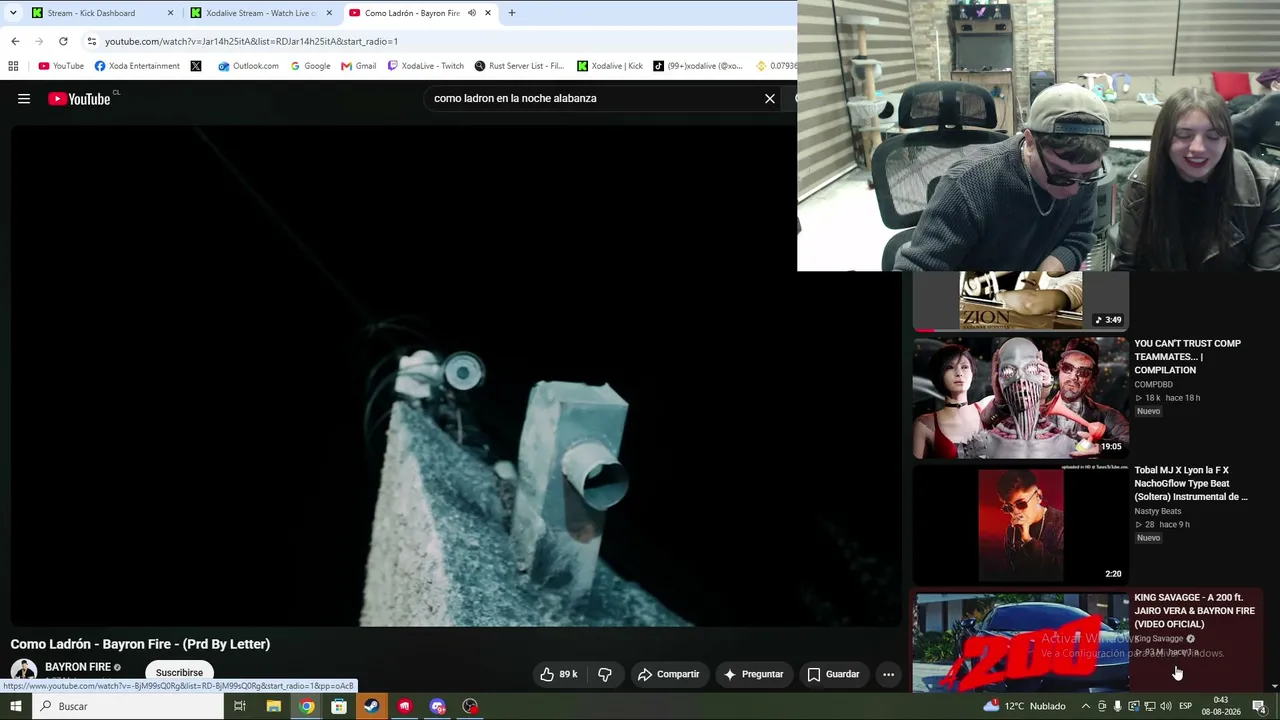Open the 'YOU CAN'T TRUST COMP TEAMMATES' title
This screenshot has height=720, width=1280.
[x=1187, y=357]
